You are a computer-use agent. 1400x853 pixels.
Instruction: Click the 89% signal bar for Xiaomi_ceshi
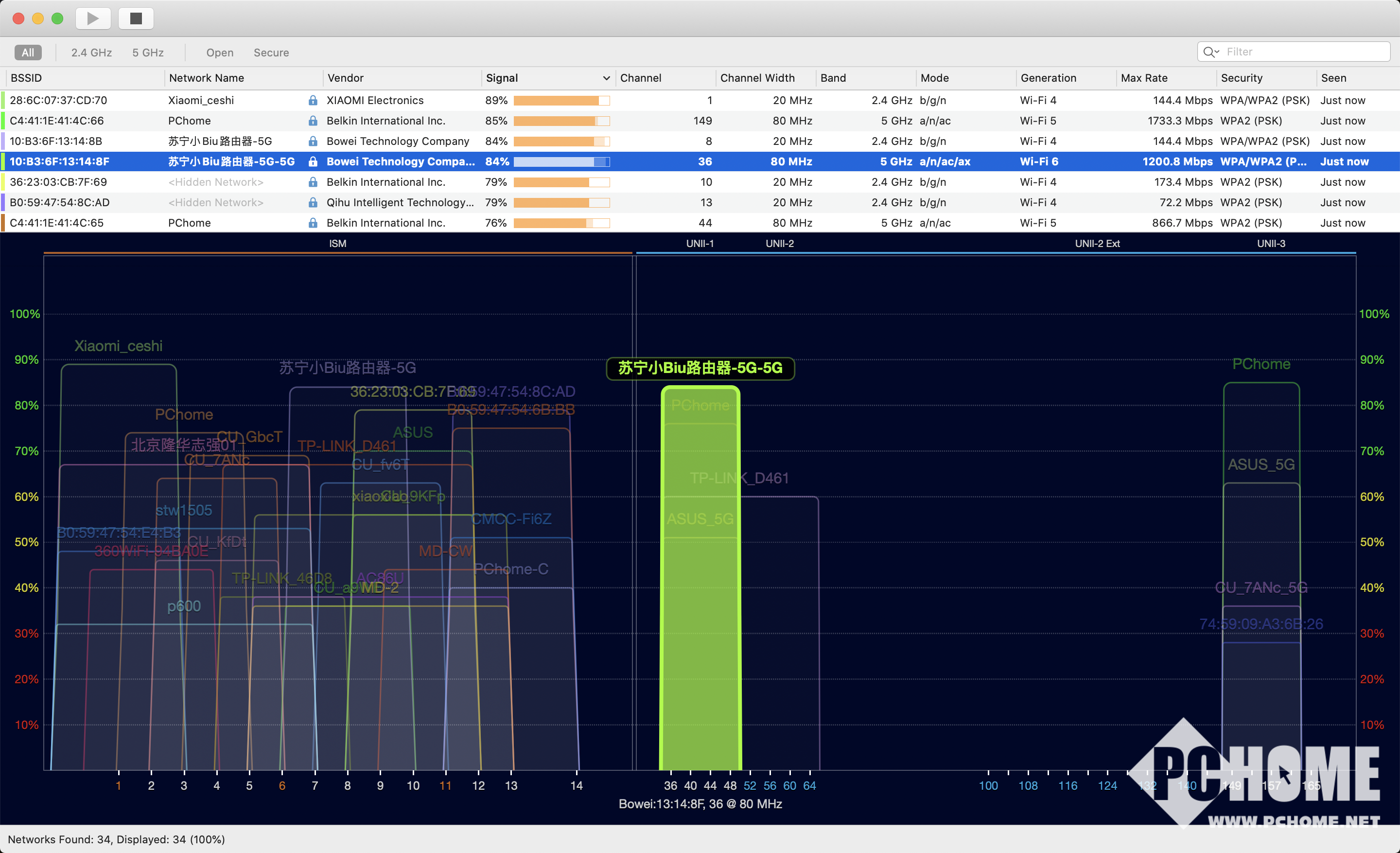tap(561, 101)
